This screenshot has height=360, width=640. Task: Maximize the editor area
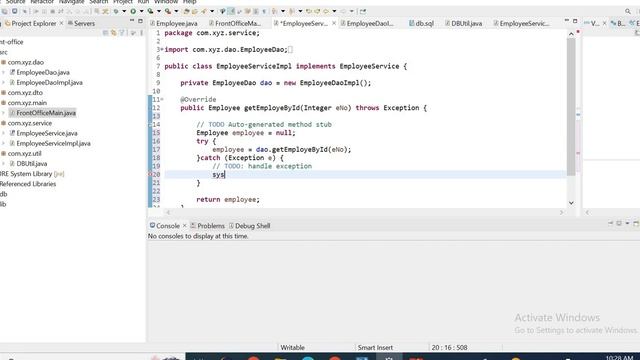(x=575, y=21)
